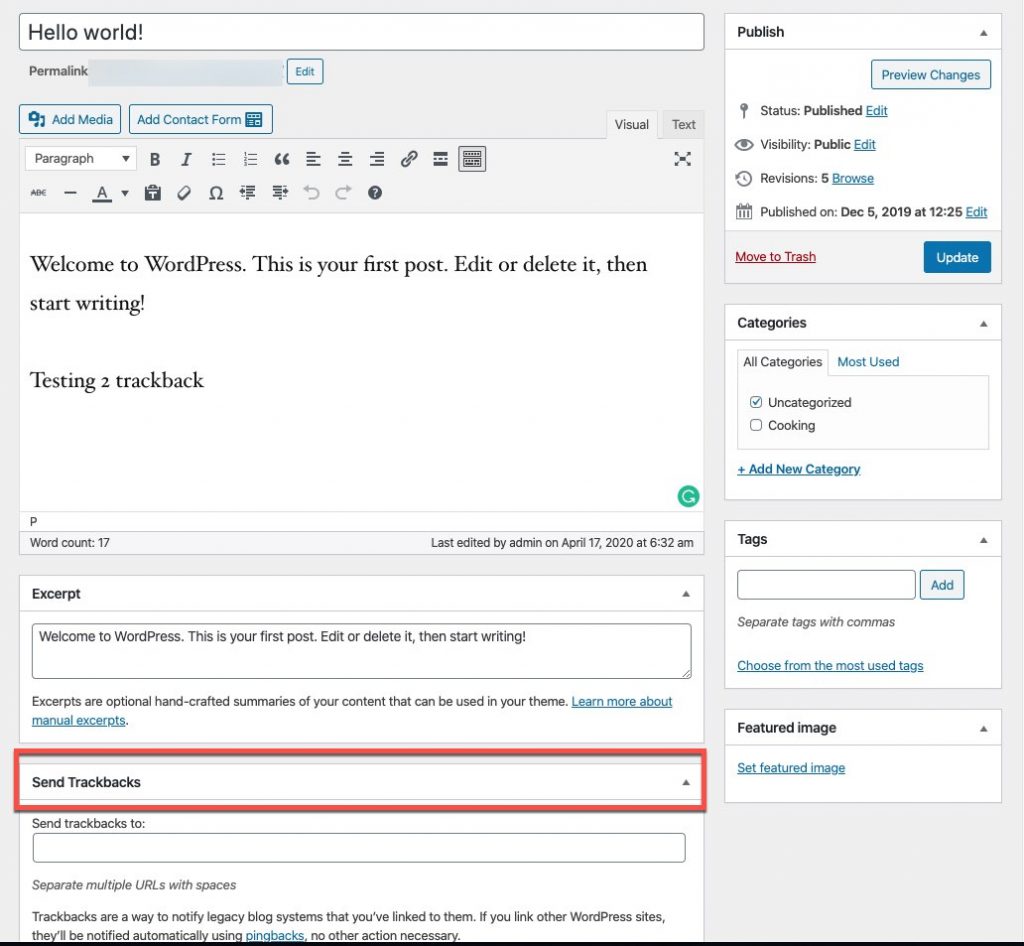Apply strikethrough formatting
Screen dimensions: 1024x946
(39, 193)
